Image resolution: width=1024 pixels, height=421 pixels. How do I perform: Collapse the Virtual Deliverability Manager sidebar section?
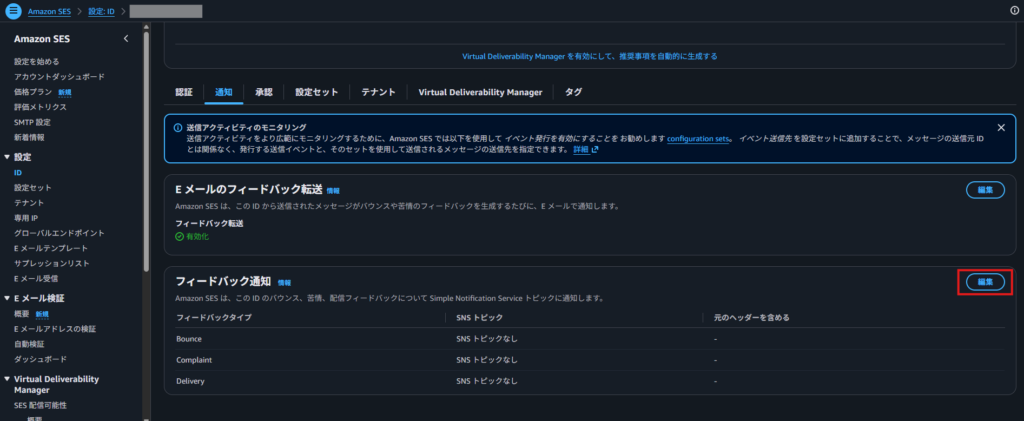click(7, 379)
